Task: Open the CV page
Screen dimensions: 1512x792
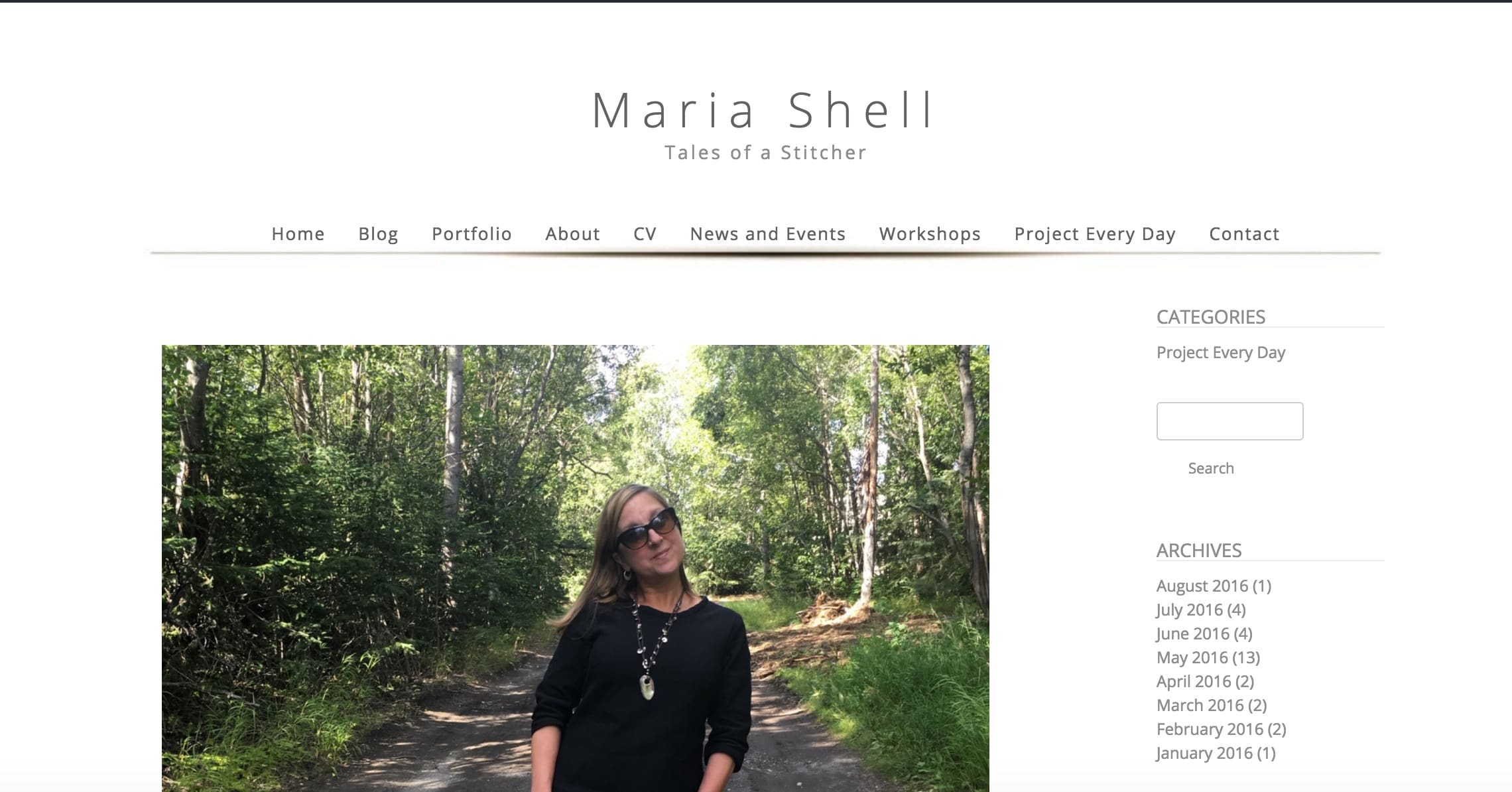Action: pyautogui.click(x=645, y=233)
